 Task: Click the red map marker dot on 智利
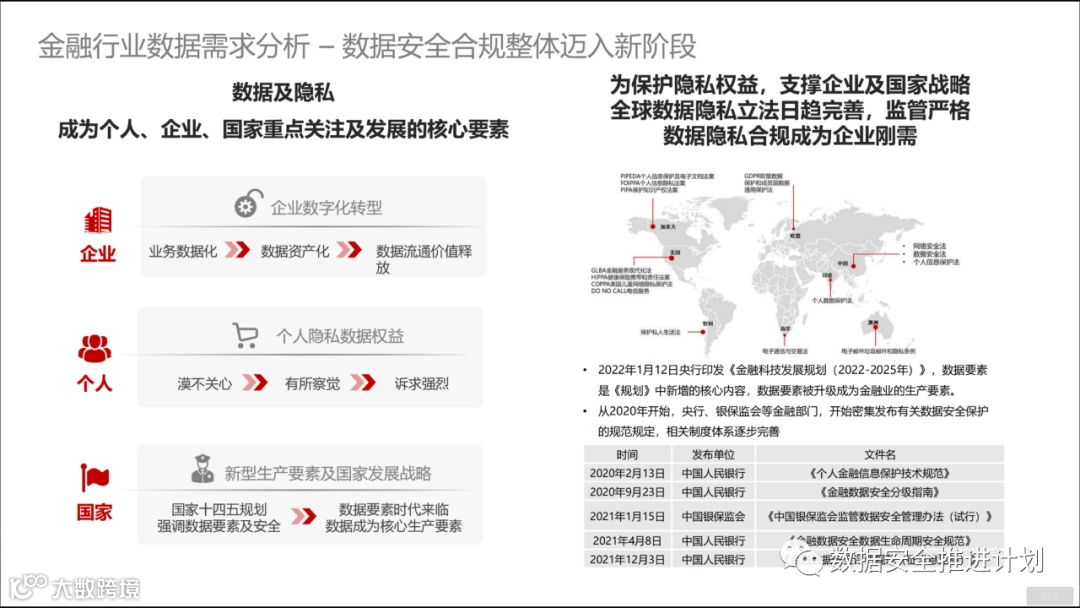703,332
